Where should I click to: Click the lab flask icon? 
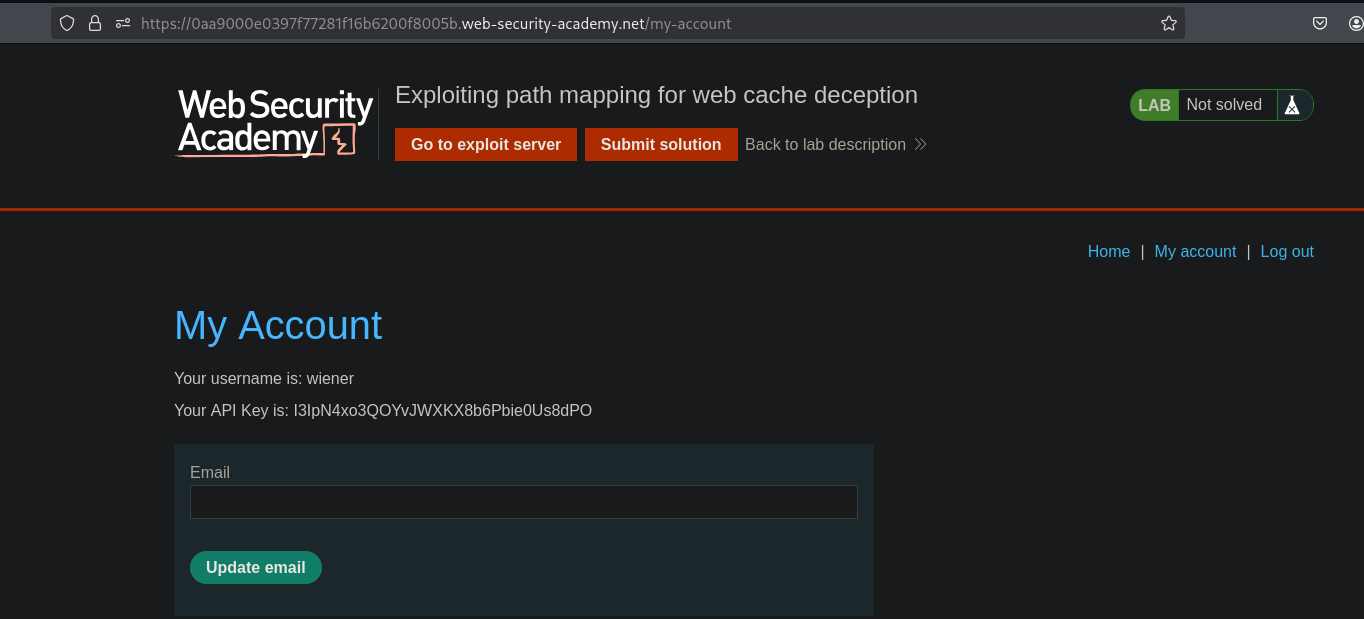click(x=1292, y=105)
